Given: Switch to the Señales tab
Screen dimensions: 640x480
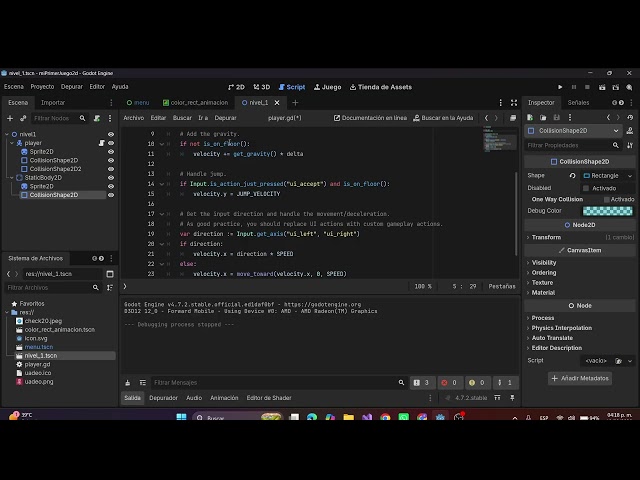Looking at the screenshot, I should click(578, 102).
